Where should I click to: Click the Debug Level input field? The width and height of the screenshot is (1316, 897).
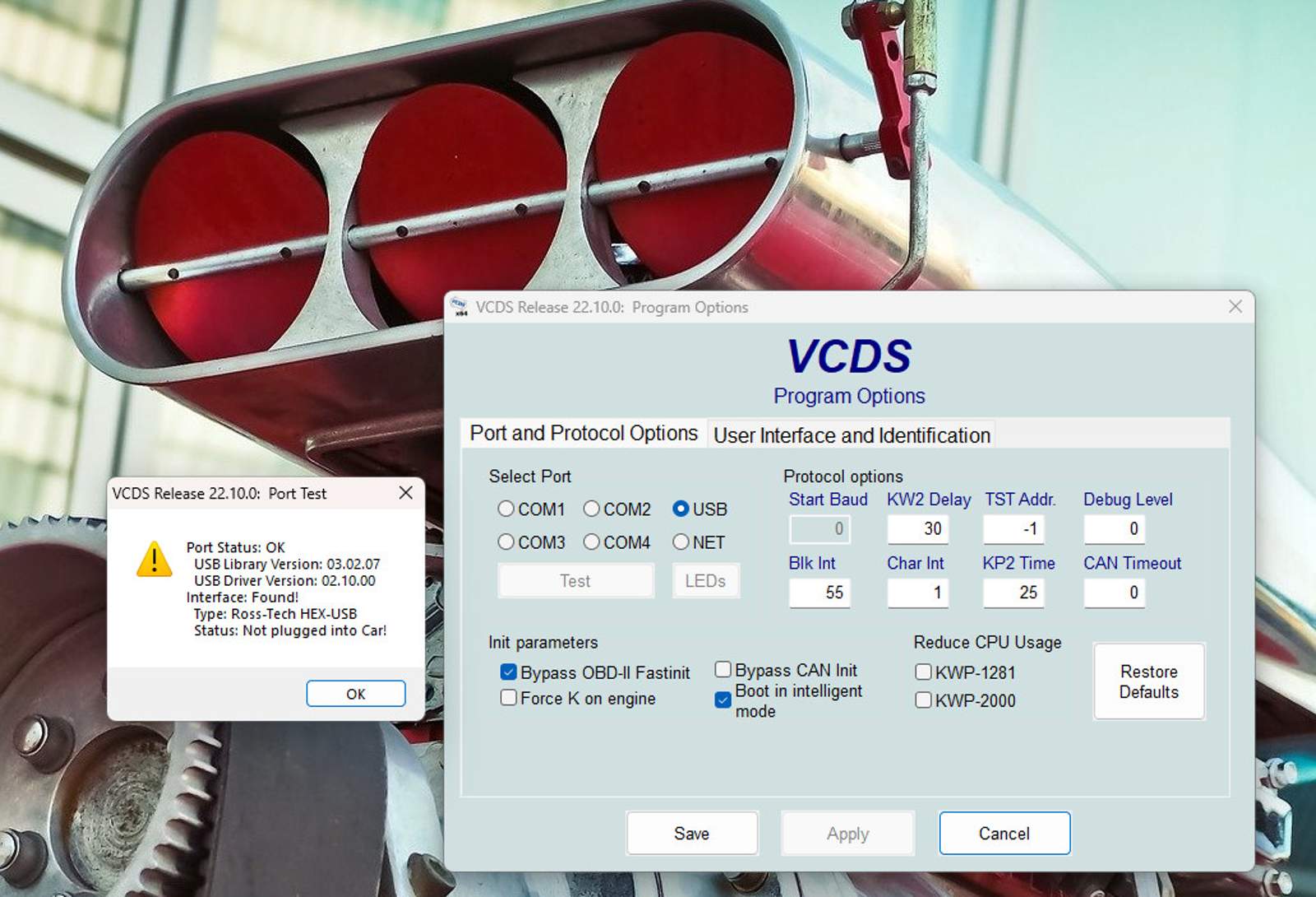(x=1114, y=528)
